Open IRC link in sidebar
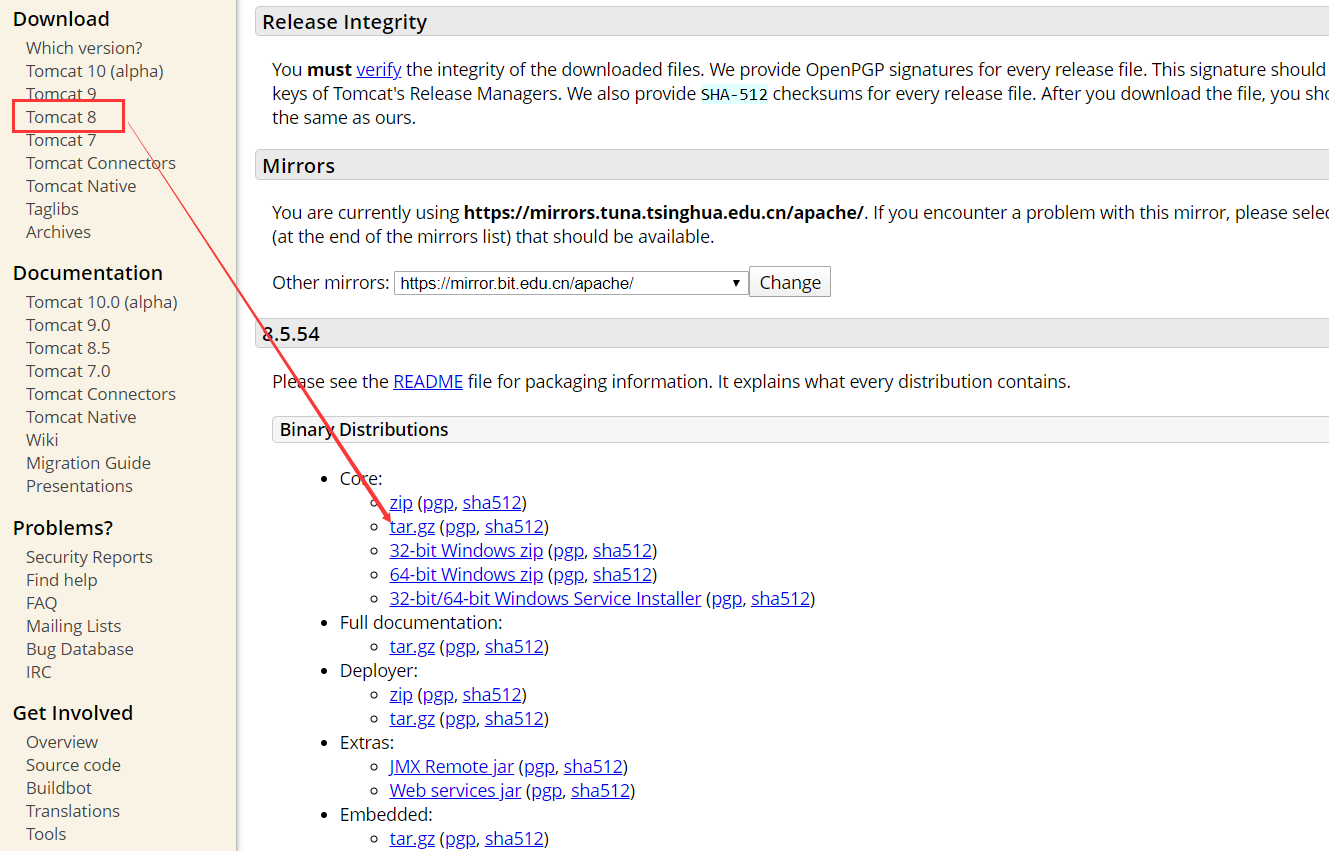This screenshot has width=1329, height=851. pyautogui.click(x=38, y=672)
